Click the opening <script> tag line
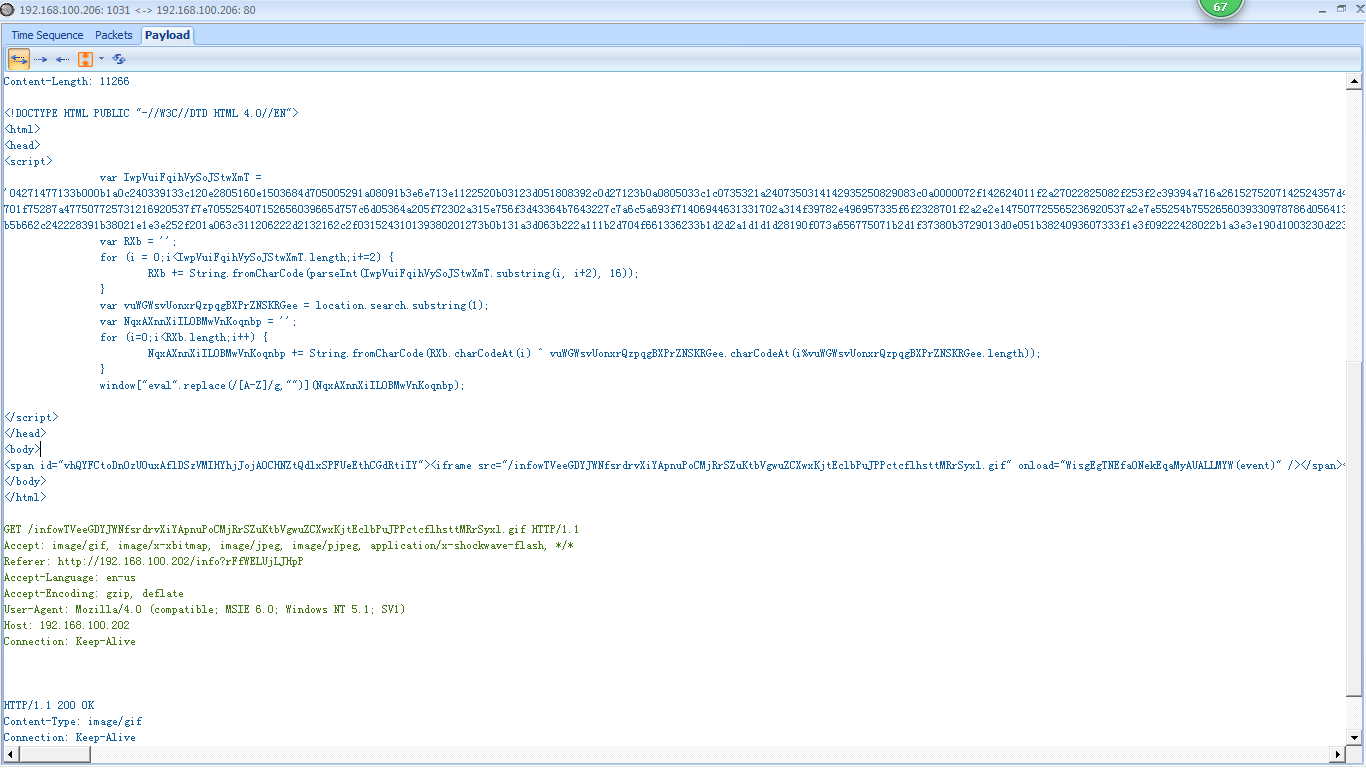This screenshot has width=1366, height=768. click(x=28, y=161)
